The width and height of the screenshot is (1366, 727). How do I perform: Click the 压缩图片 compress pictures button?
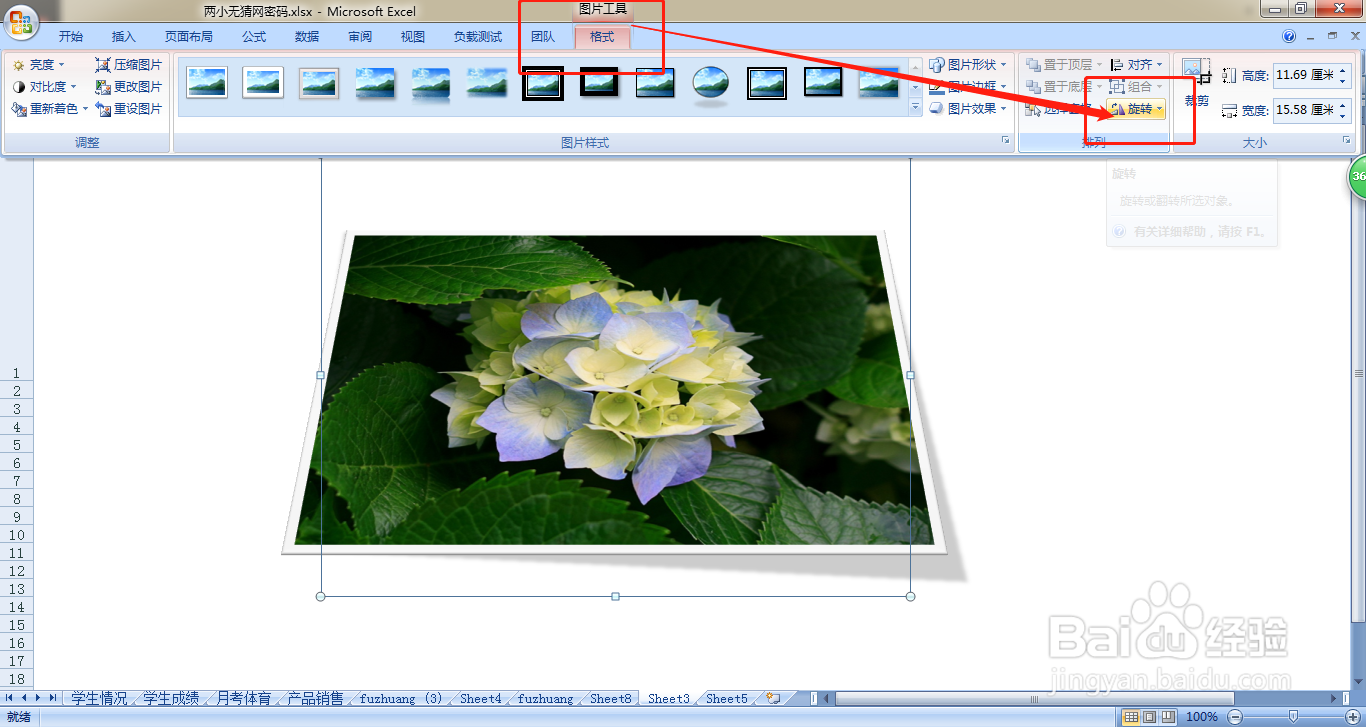[129, 65]
